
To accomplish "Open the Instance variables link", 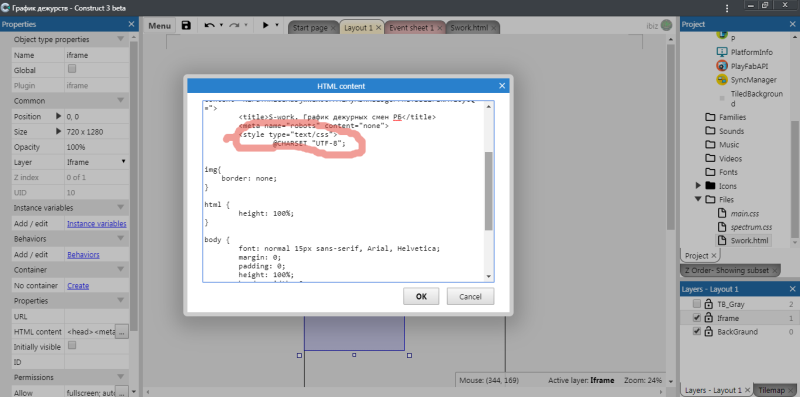I will tap(97, 224).
